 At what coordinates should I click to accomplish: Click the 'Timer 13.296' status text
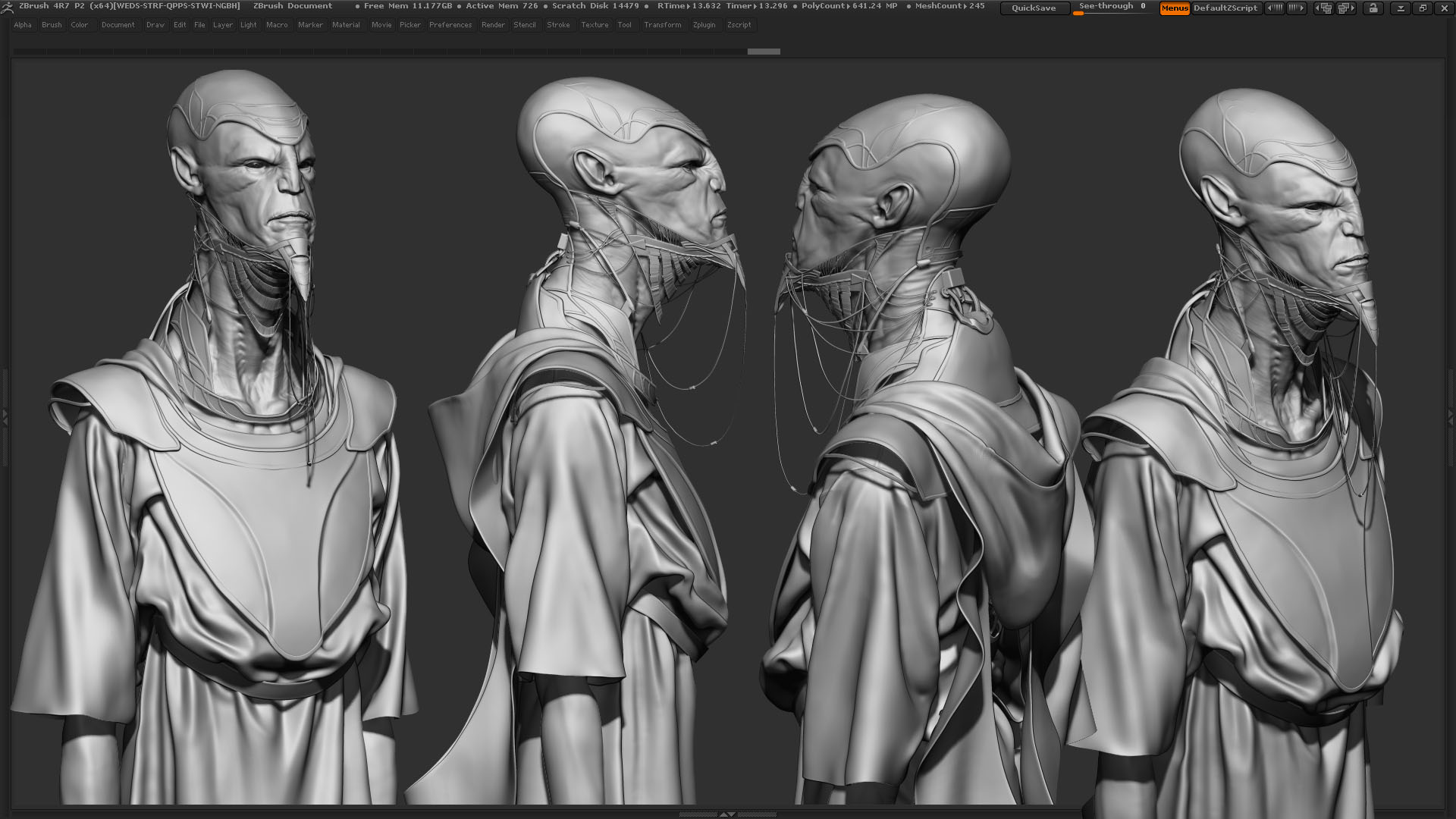point(757,6)
